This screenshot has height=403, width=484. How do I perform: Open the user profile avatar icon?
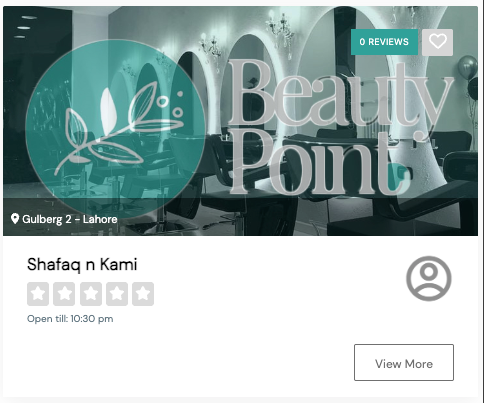coord(429,278)
